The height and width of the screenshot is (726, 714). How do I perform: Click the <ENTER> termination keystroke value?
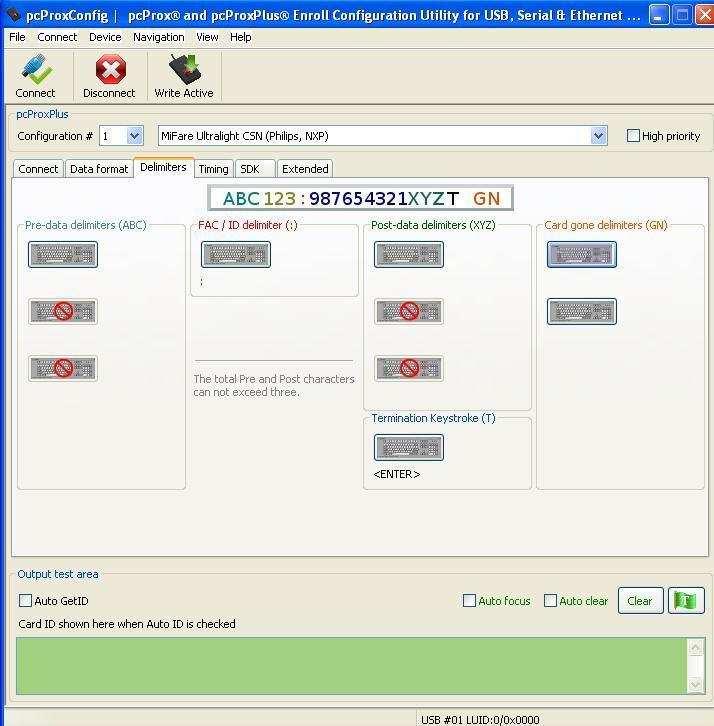point(397,474)
